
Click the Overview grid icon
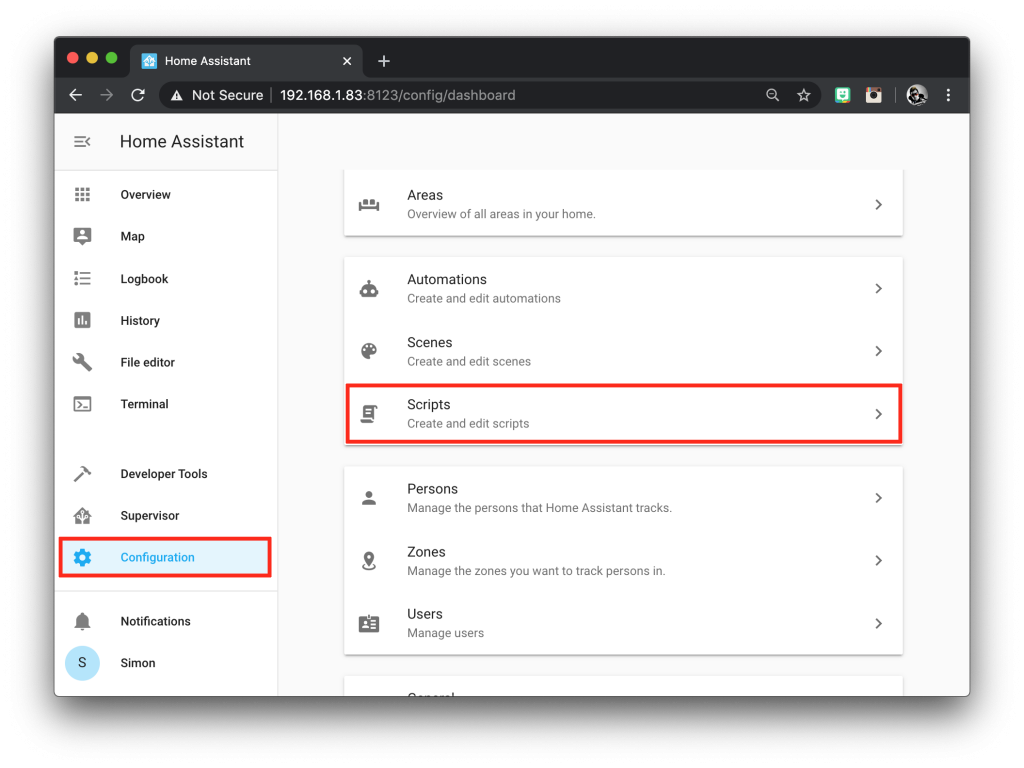82,195
